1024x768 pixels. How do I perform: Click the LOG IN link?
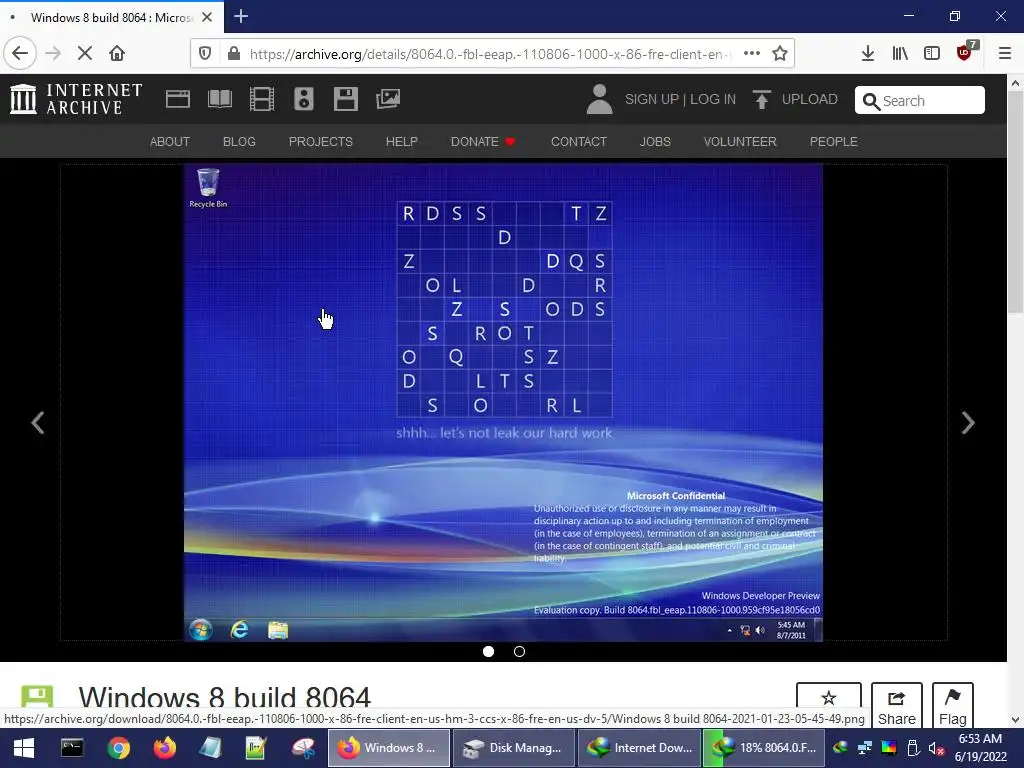click(x=713, y=99)
